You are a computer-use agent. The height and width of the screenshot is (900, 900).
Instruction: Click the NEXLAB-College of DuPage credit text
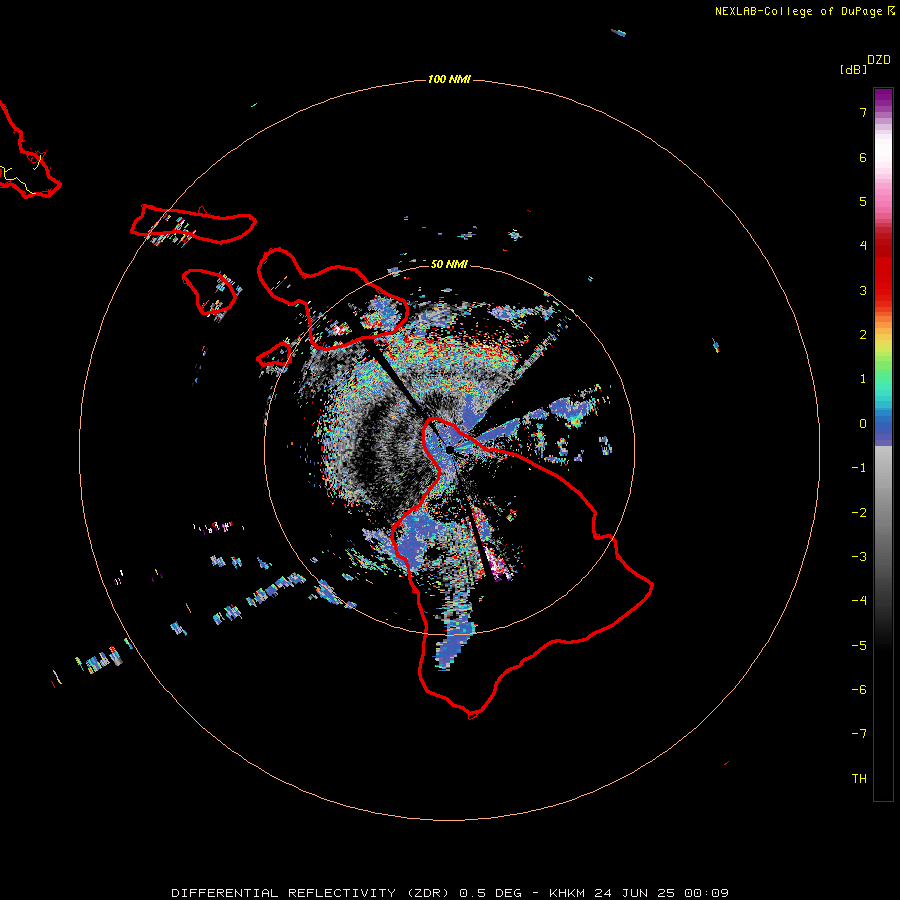(x=799, y=11)
